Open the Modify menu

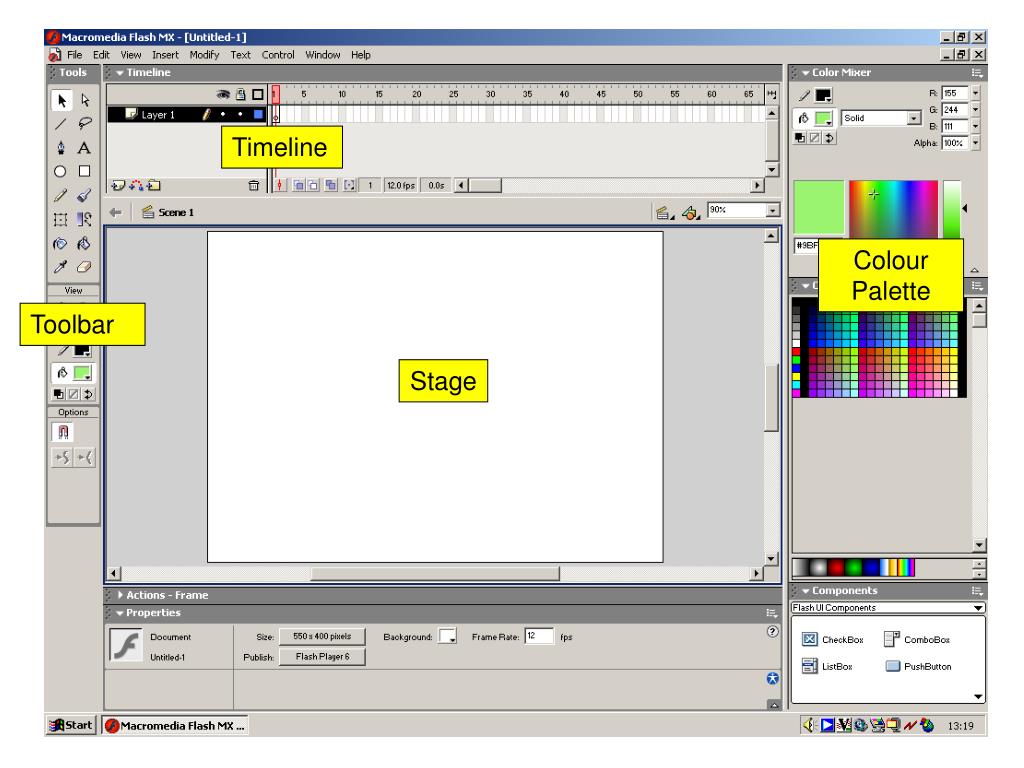coord(204,55)
